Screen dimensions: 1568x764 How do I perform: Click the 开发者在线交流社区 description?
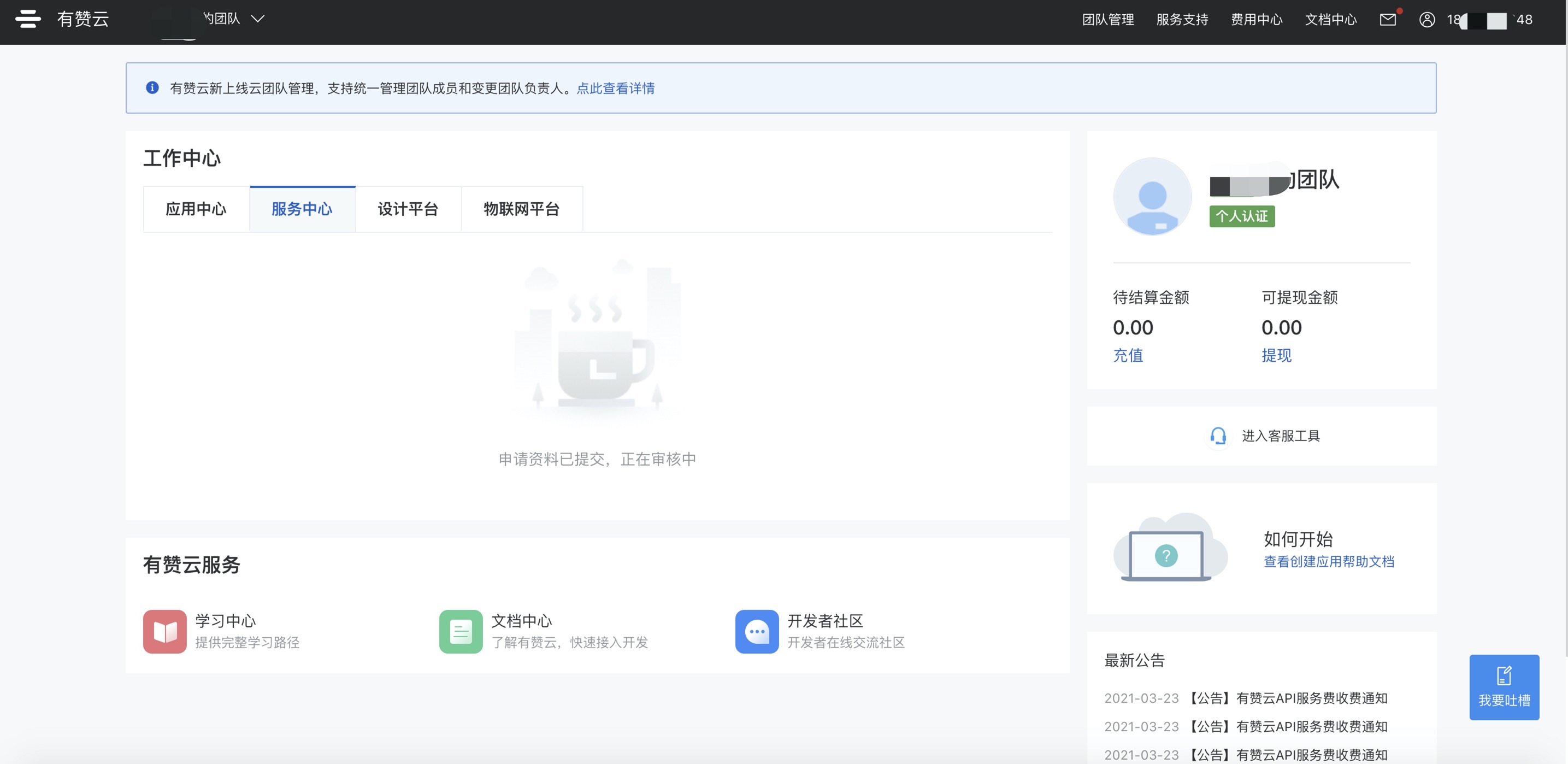[x=846, y=642]
